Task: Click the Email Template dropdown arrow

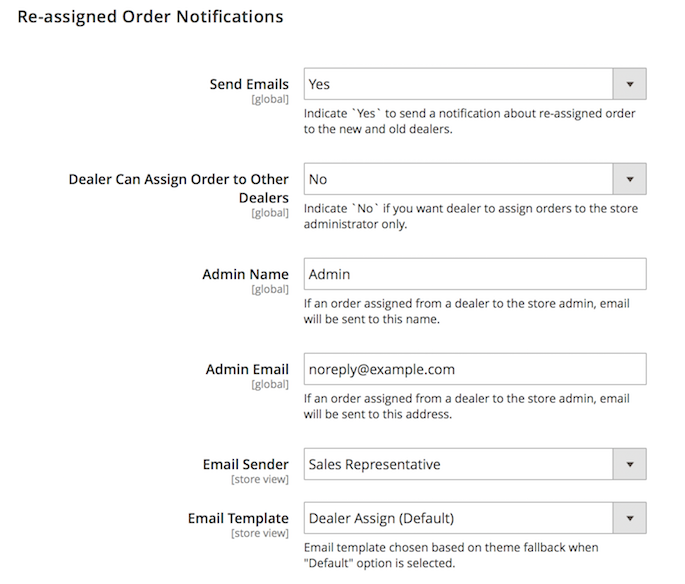Action: point(629,518)
